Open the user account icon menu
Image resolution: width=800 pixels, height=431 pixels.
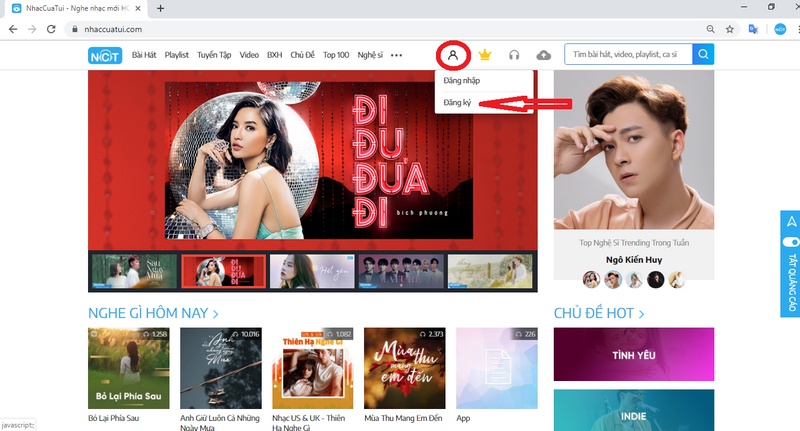(x=453, y=55)
